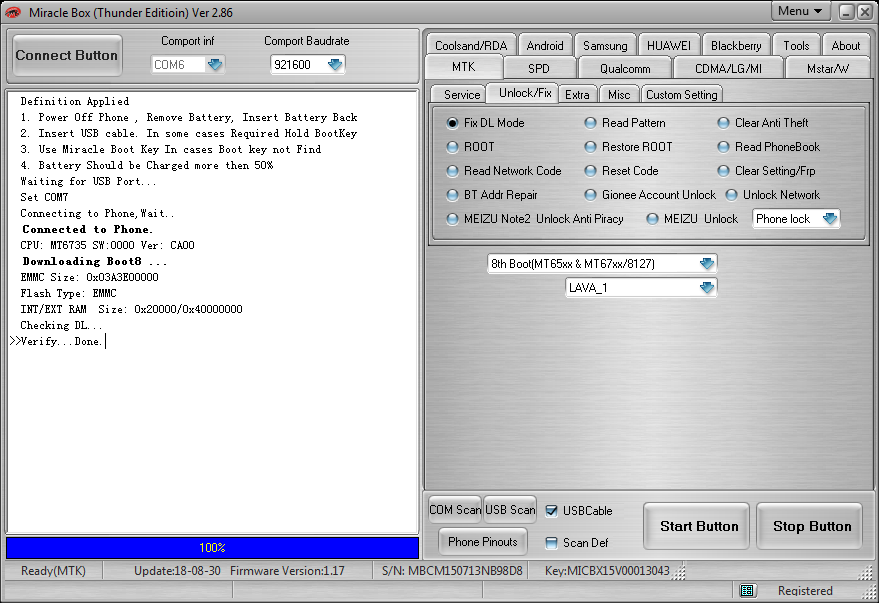Open the Mstar/W tab
Image resolution: width=879 pixels, height=603 pixels.
(x=828, y=68)
